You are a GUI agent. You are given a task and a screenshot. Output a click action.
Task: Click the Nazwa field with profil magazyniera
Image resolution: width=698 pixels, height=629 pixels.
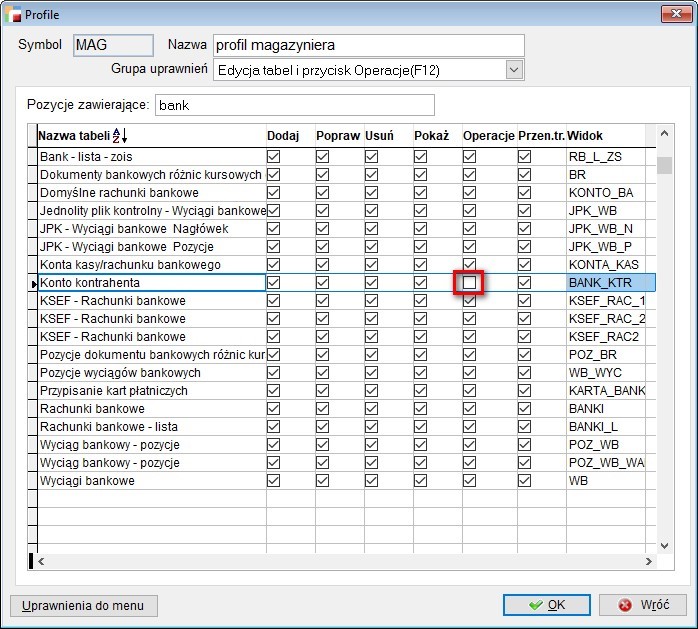369,45
